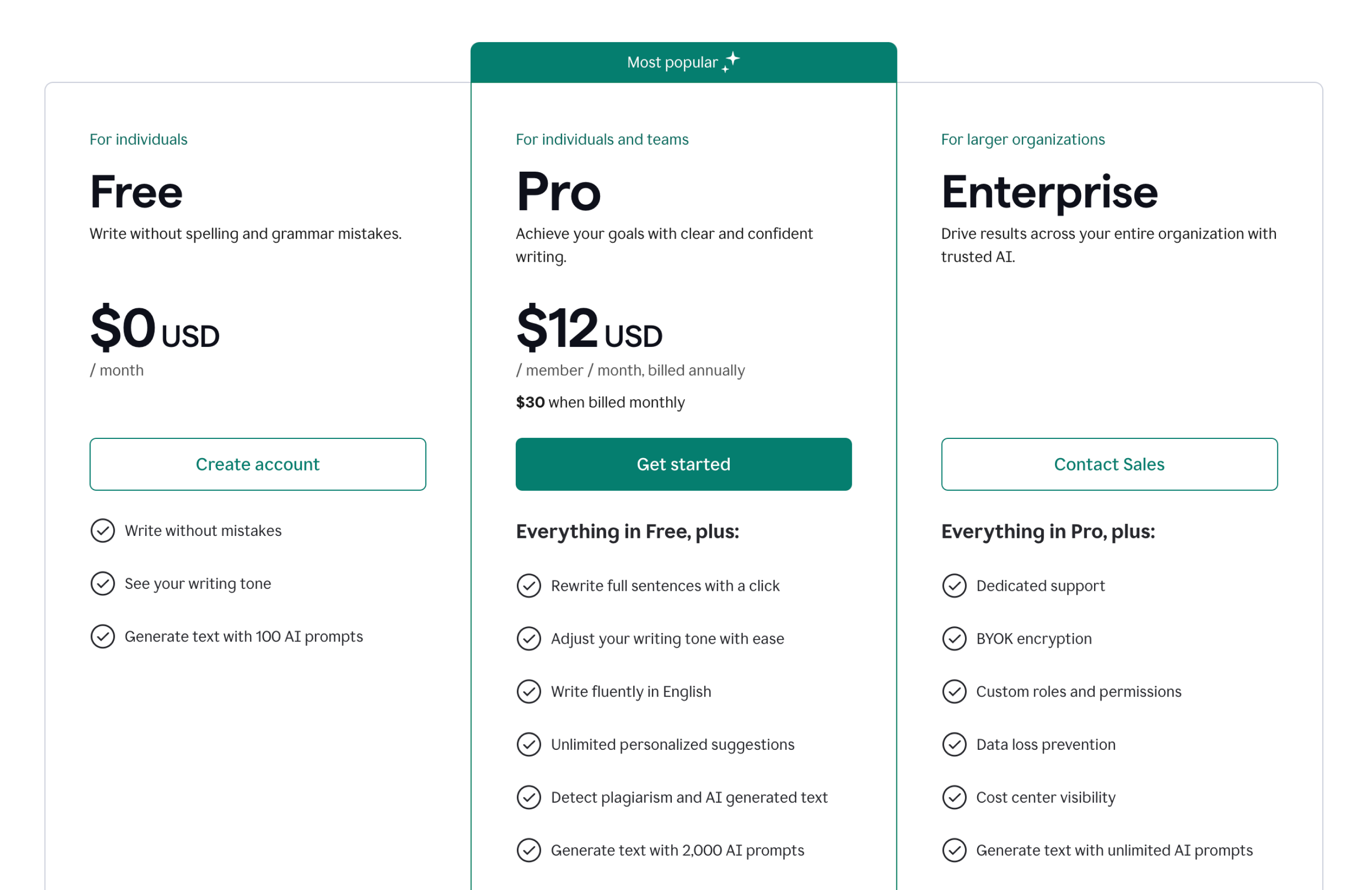Click the sparkle icon on Most popular badge

click(x=731, y=60)
